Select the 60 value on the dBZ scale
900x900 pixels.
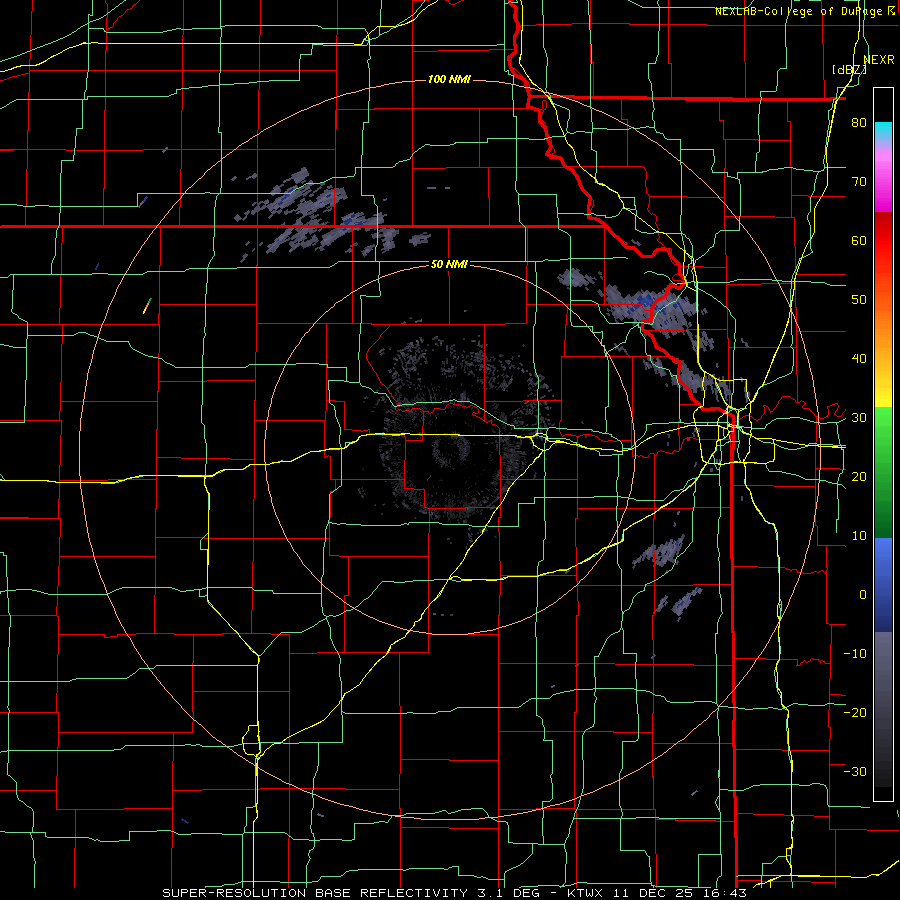point(859,240)
